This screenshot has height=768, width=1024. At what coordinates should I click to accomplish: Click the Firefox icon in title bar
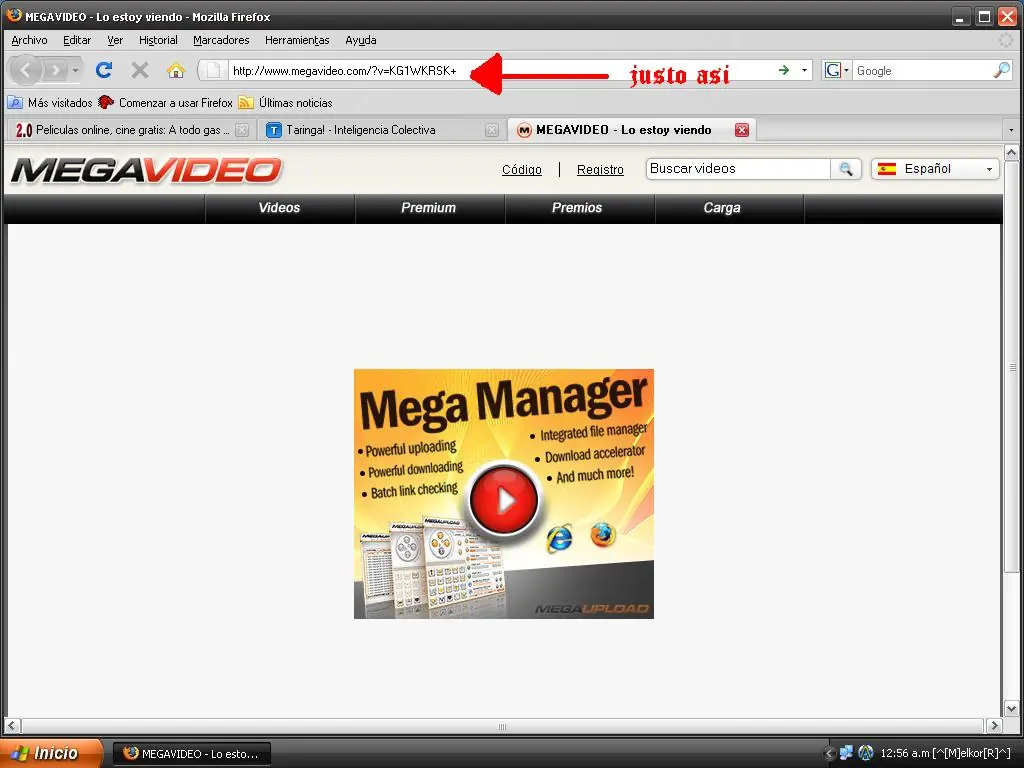(x=14, y=14)
